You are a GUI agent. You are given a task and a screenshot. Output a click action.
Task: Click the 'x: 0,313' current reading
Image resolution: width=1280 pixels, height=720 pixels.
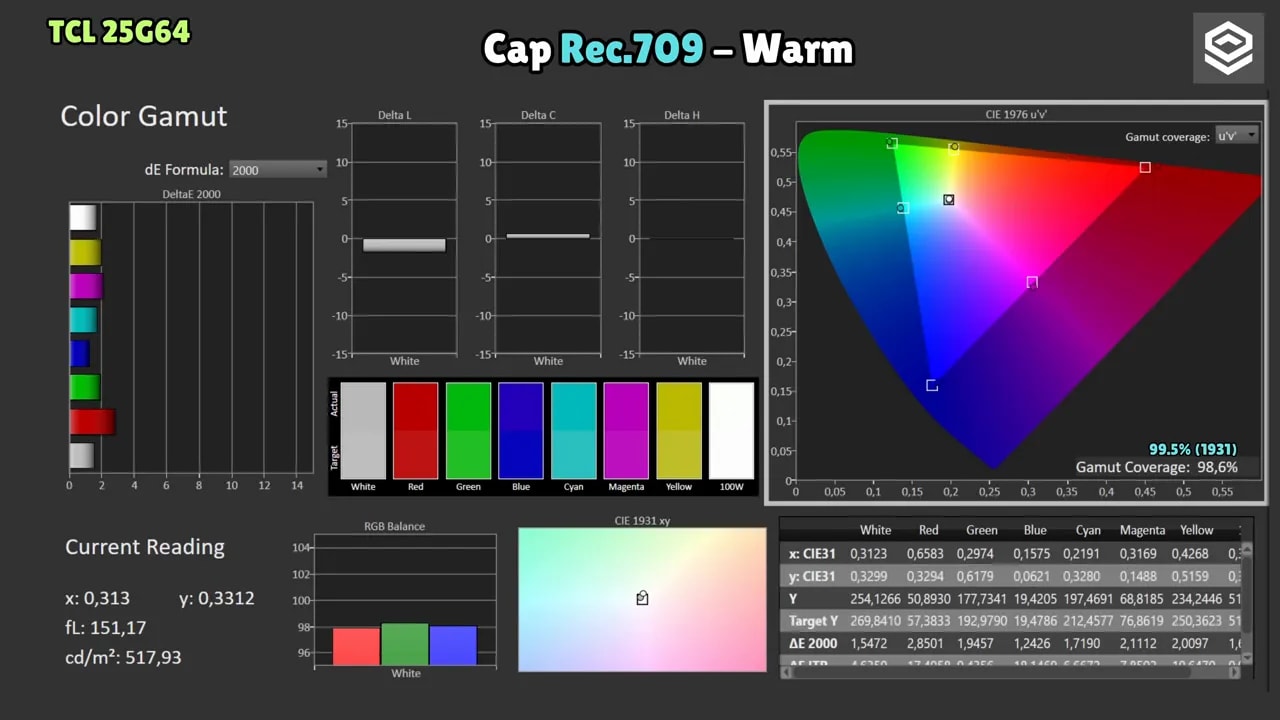97,598
